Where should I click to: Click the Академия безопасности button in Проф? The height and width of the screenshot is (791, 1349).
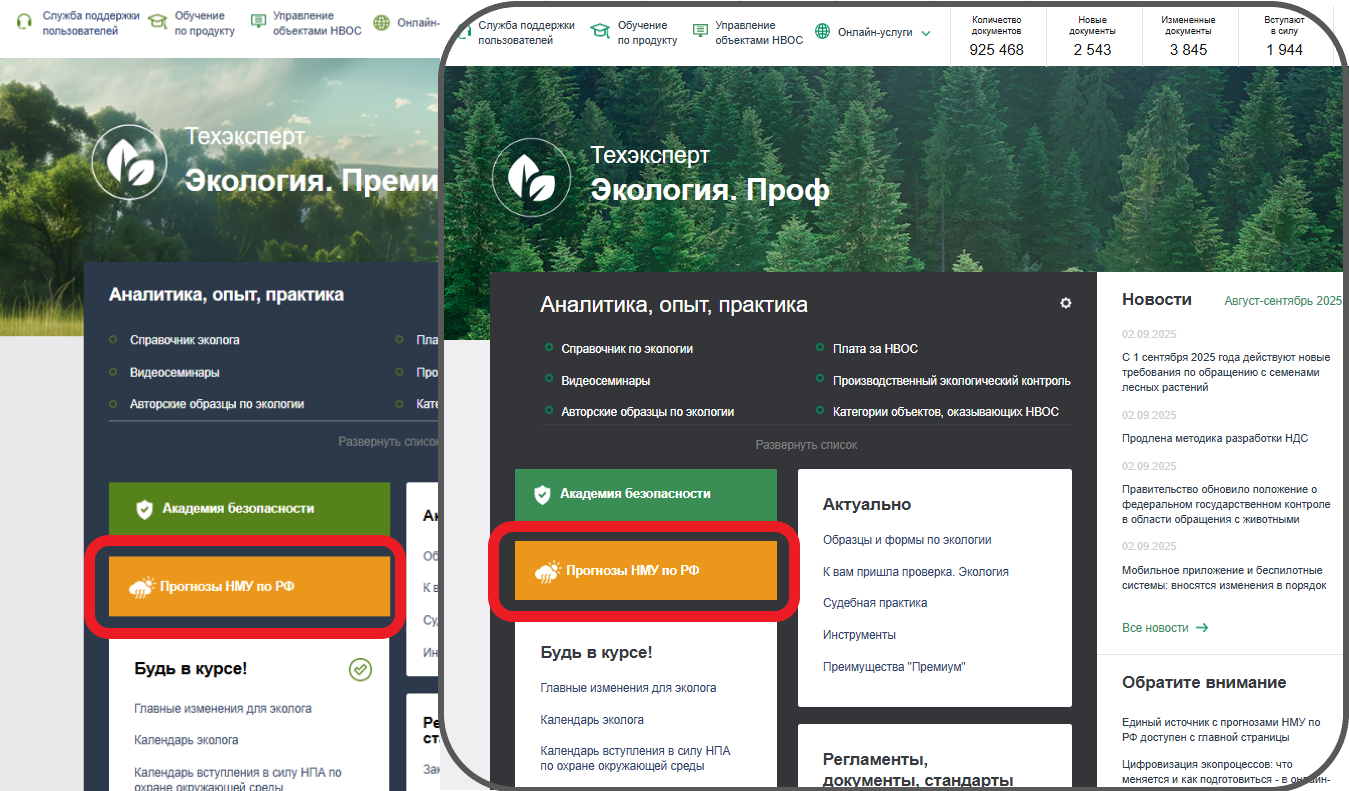(645, 494)
